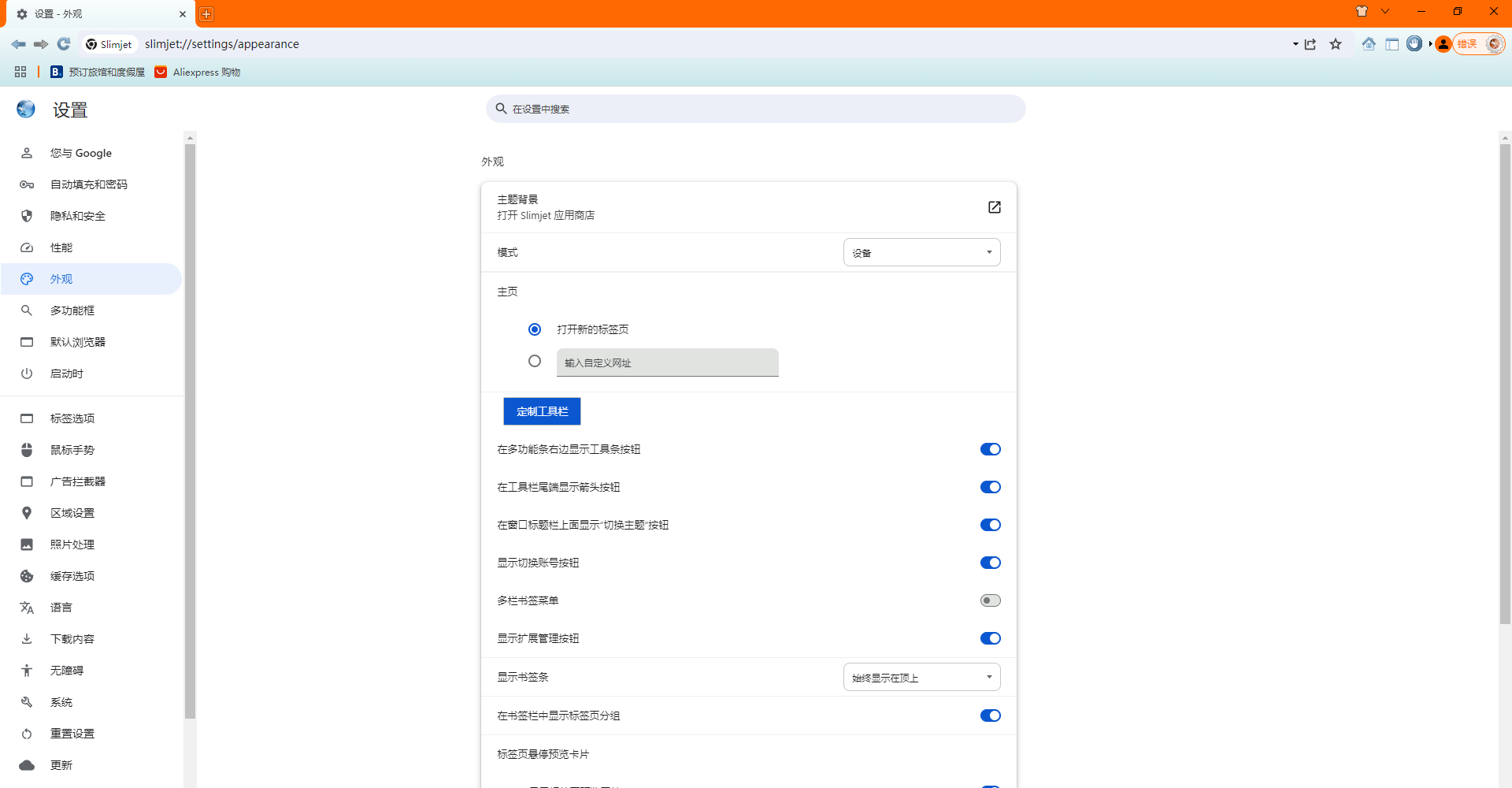Open the Slimjet store external link icon
The height and width of the screenshot is (788, 1512).
click(x=995, y=207)
